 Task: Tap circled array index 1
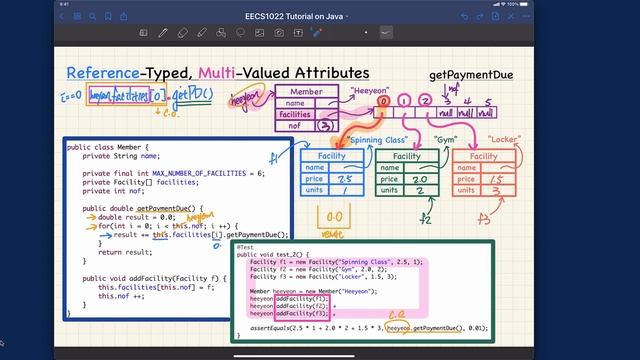click(x=404, y=100)
